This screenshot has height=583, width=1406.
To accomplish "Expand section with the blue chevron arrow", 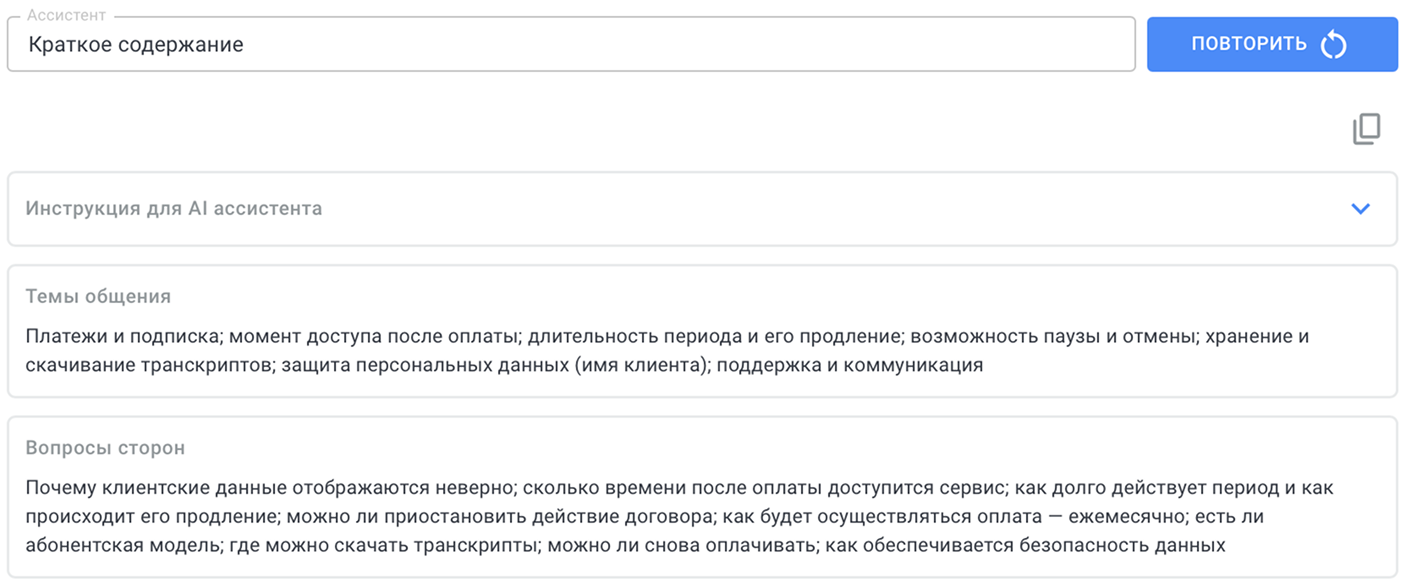I will click(x=1360, y=209).
